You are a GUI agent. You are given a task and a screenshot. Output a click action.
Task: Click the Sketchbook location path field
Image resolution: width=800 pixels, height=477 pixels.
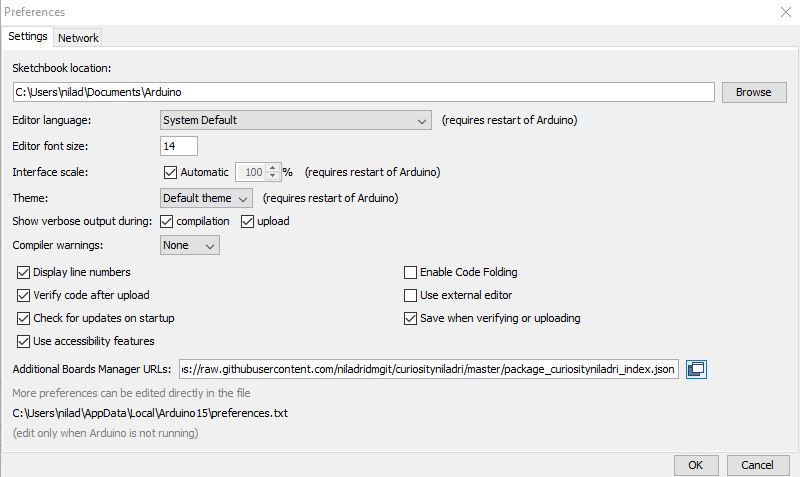click(x=364, y=92)
